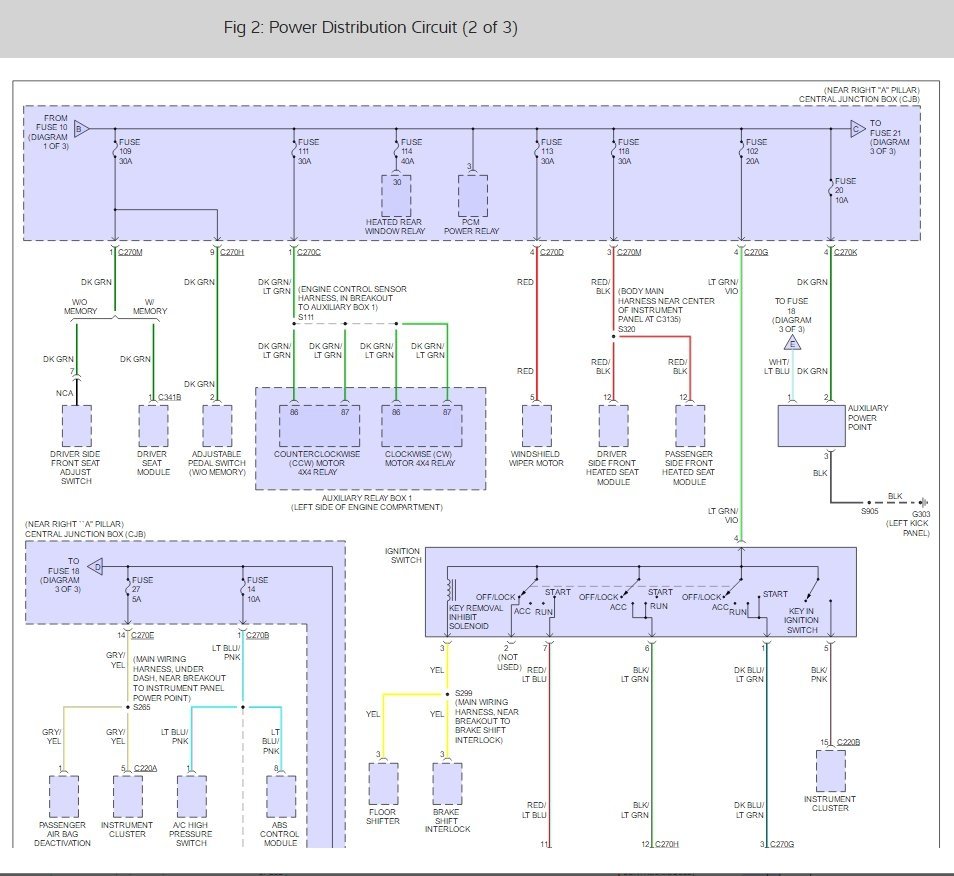Click the B arrow marker from Fuse 10

(82, 129)
